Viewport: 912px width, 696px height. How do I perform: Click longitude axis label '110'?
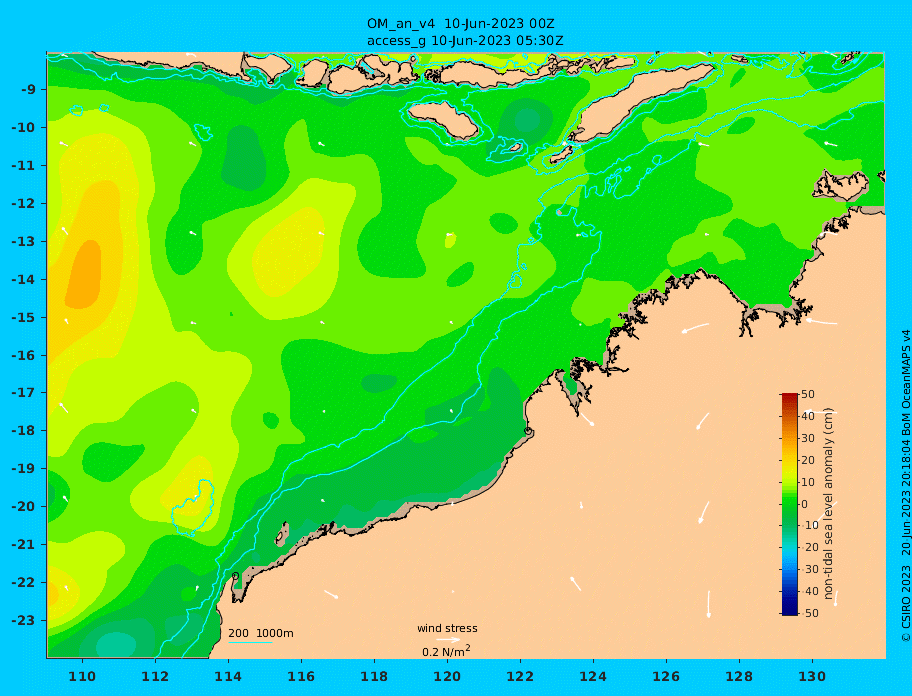tap(82, 676)
